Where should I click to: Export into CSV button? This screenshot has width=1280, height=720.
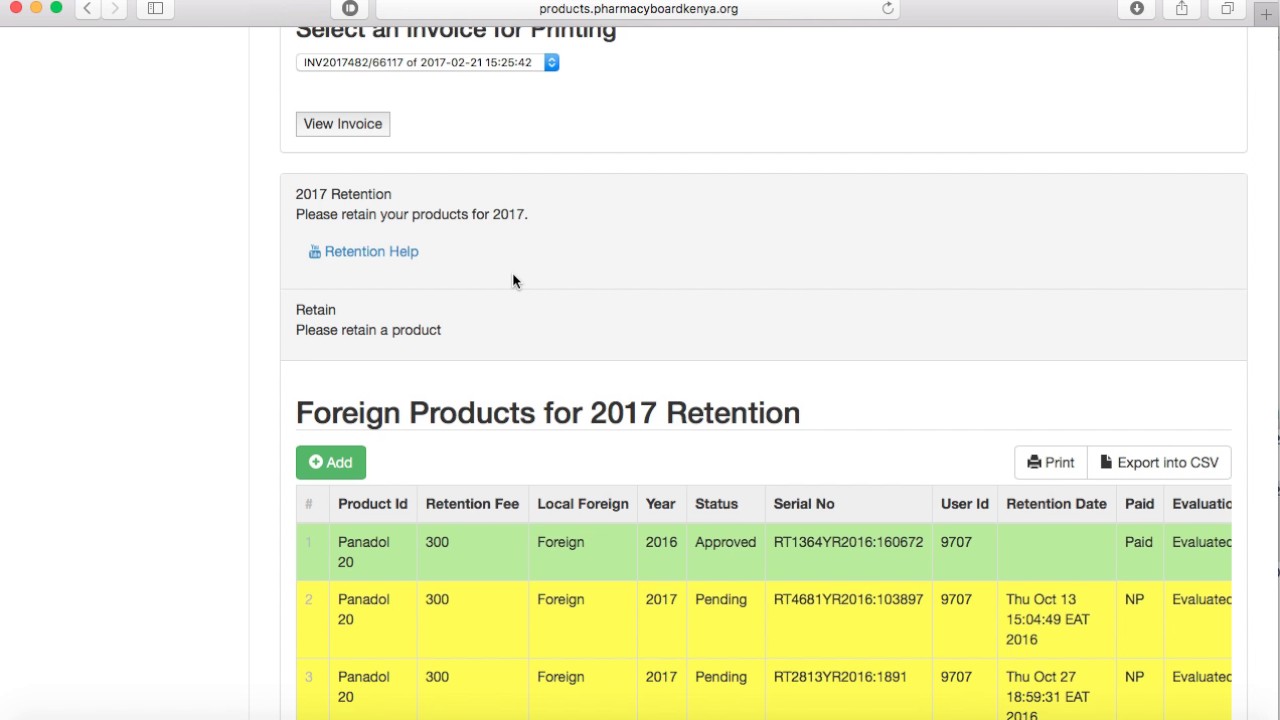point(1159,462)
